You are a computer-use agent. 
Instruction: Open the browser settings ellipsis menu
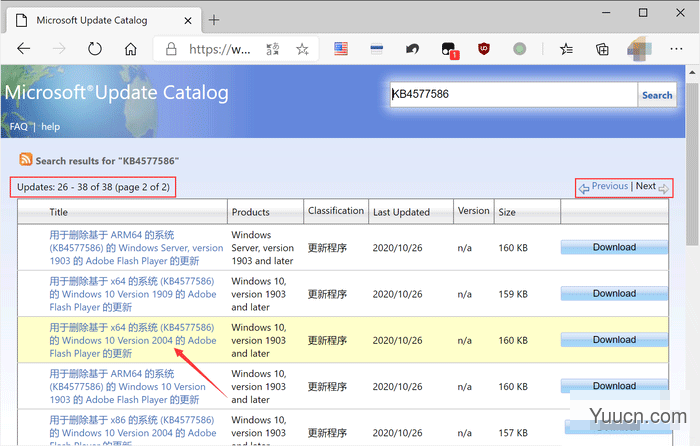676,49
